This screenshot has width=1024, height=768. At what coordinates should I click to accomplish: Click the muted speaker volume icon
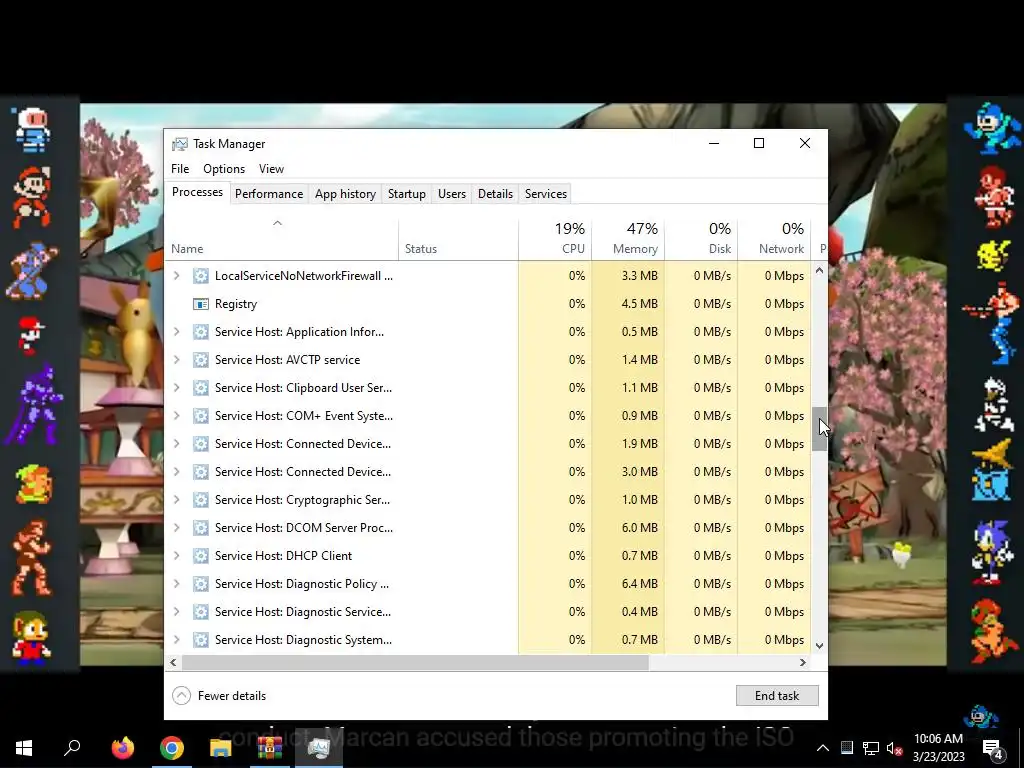895,749
